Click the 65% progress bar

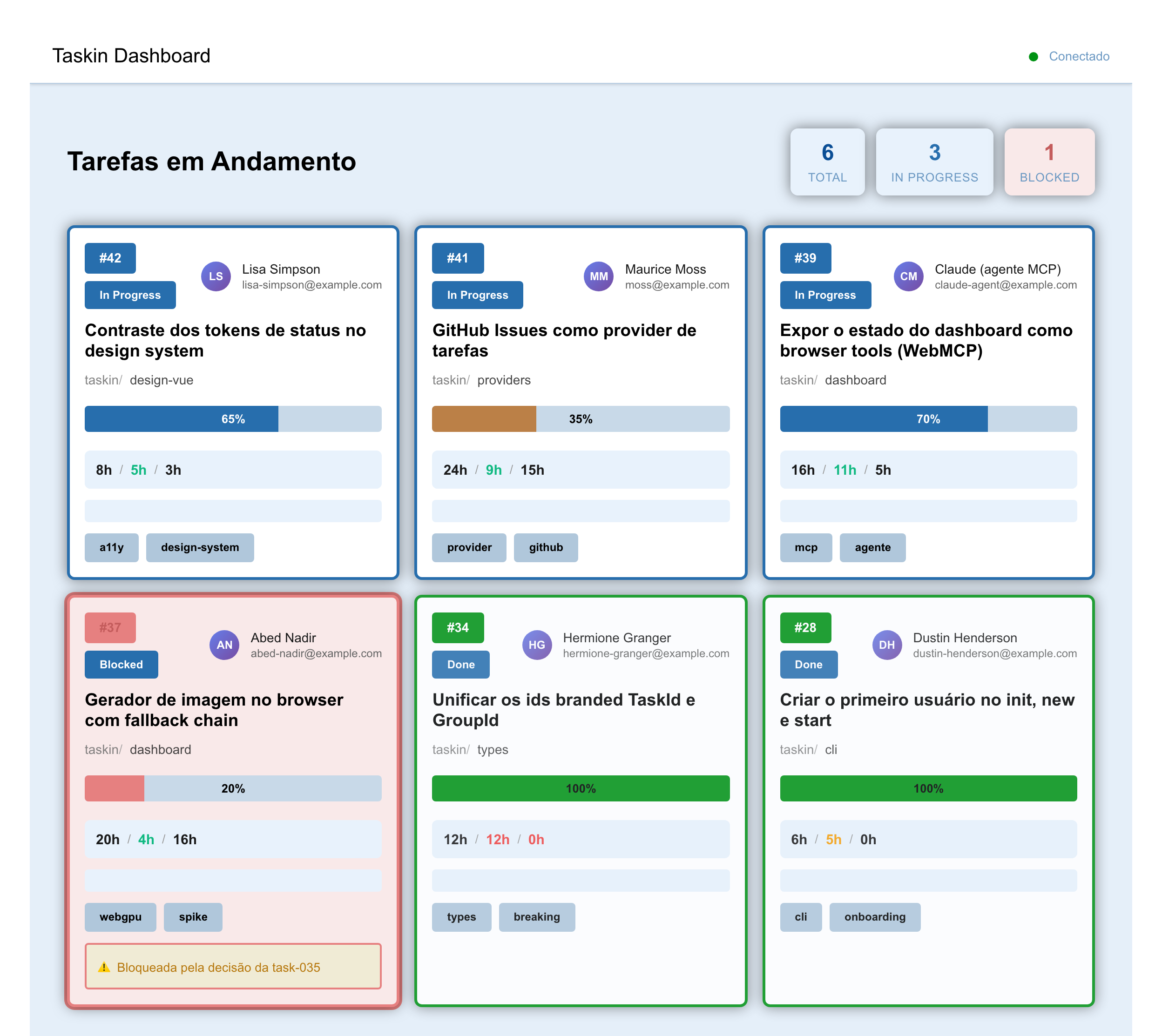coord(233,419)
